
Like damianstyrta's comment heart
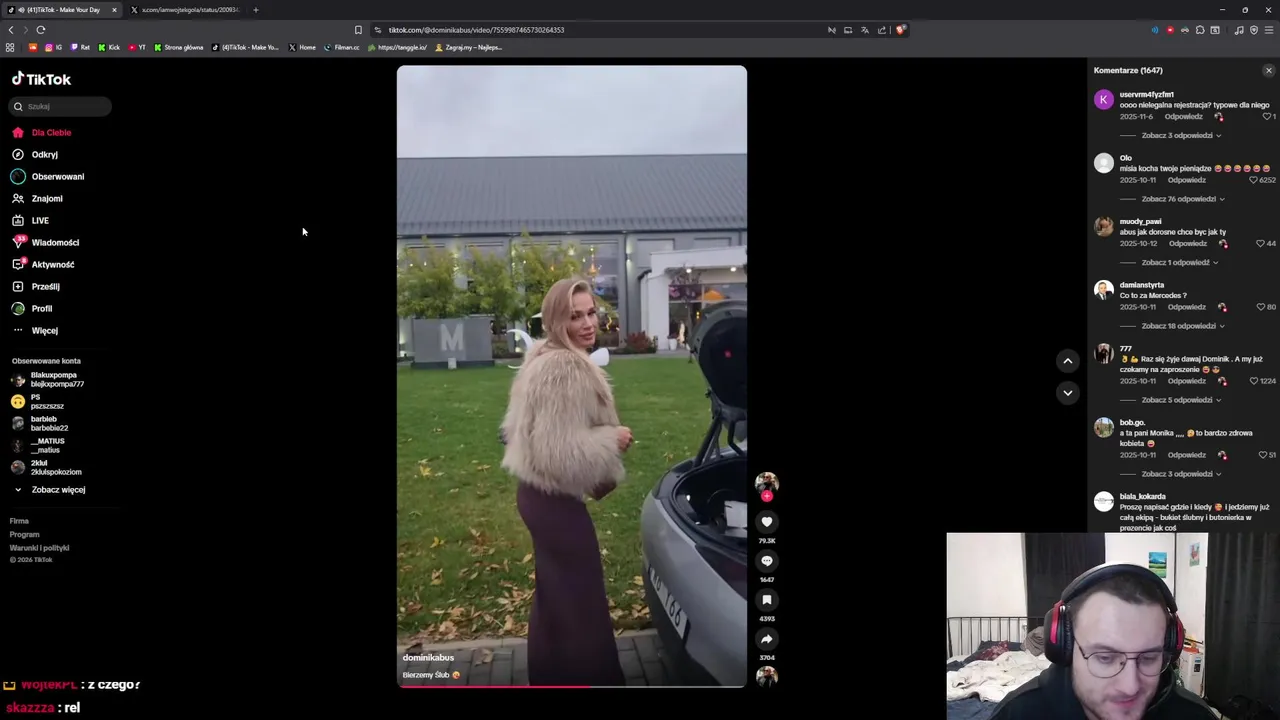1260,307
